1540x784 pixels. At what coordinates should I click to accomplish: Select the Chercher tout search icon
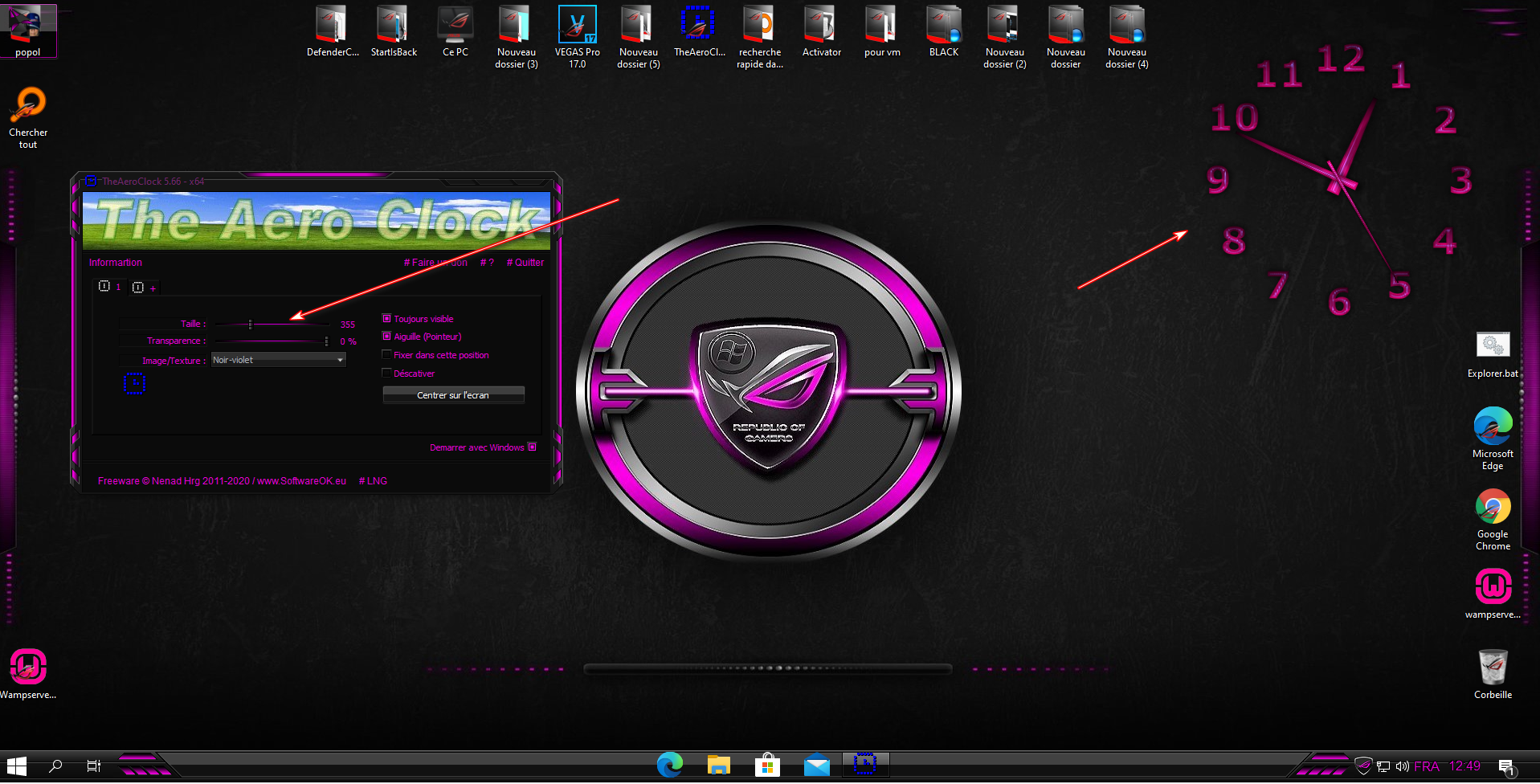click(28, 116)
